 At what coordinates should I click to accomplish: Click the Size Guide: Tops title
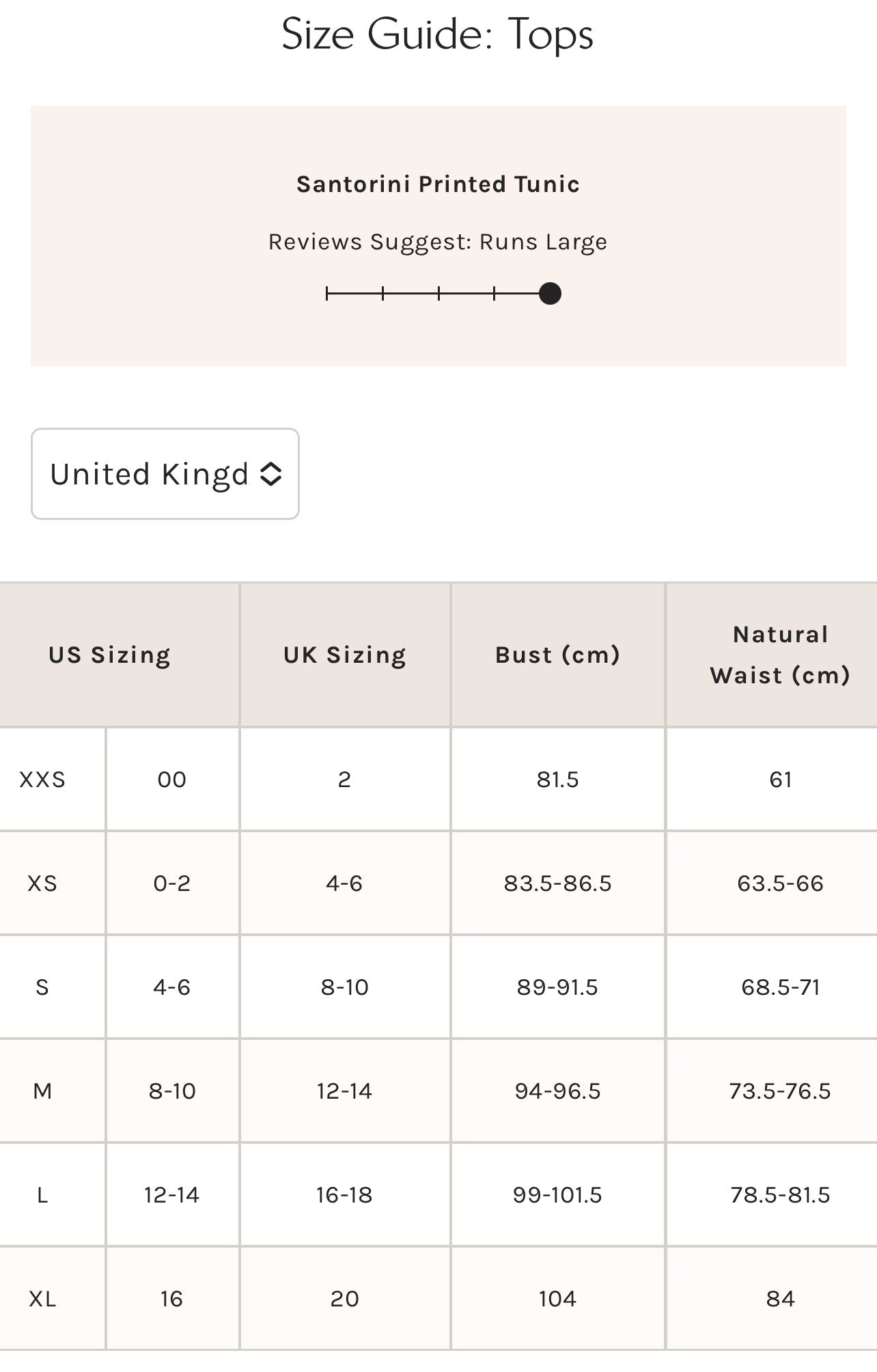438,34
